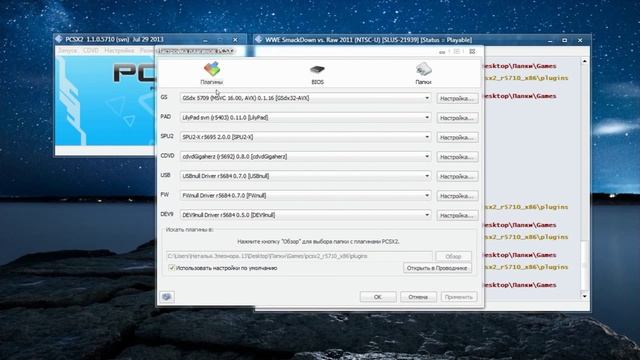Click the screenshot icon at dialog bottom-left
Screen dimensions: 640x360
[x=167, y=297]
